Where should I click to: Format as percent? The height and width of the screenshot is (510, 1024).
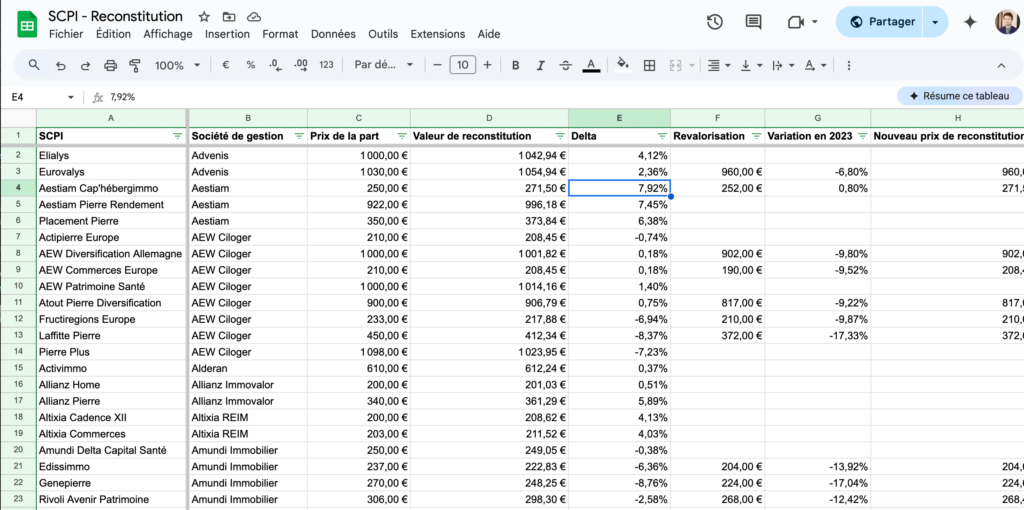[251, 65]
